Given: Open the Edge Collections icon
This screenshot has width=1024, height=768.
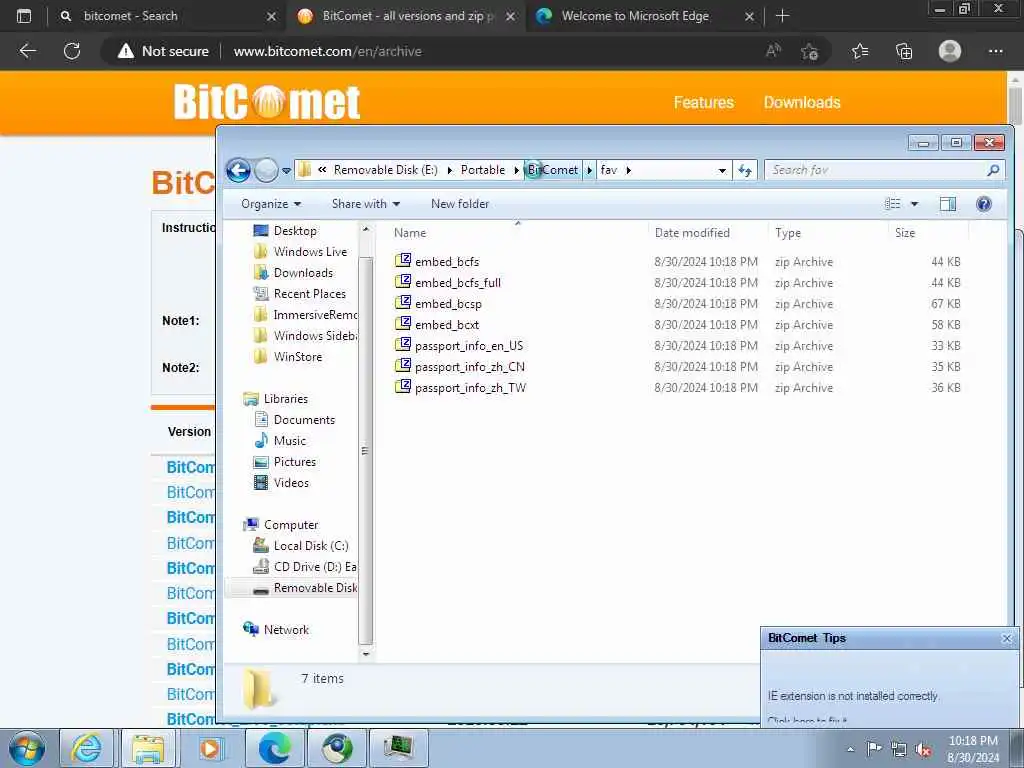Looking at the screenshot, I should pos(904,51).
